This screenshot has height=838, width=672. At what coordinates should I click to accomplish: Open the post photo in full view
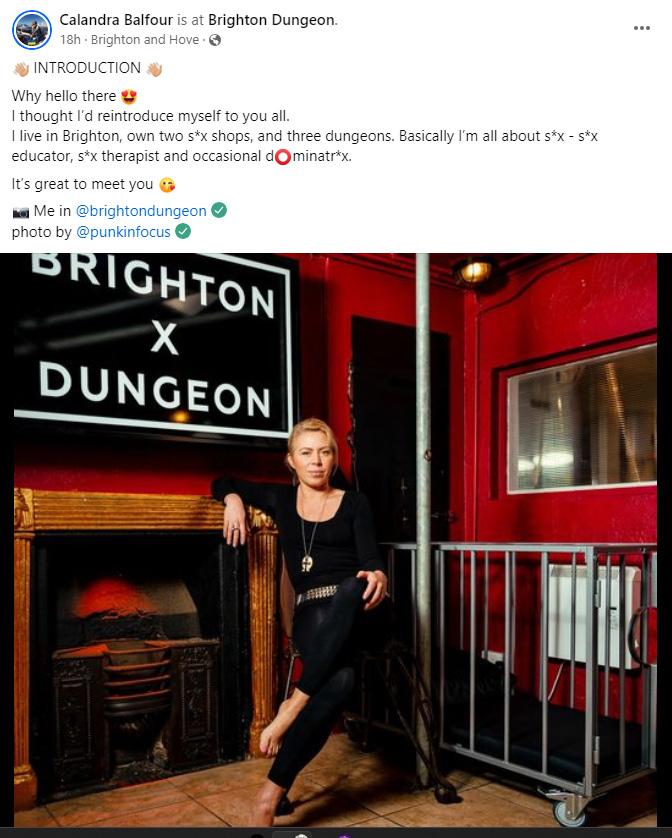(336, 540)
